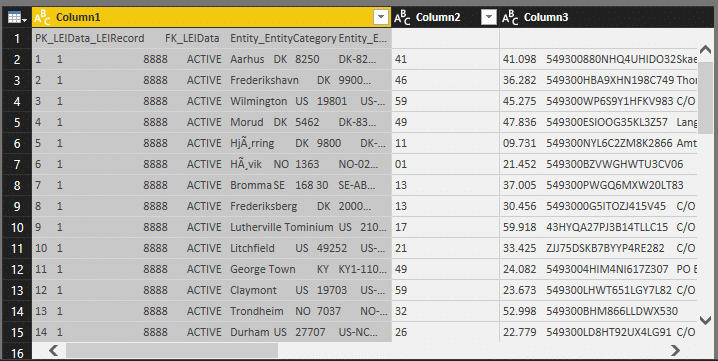Select row number 7

17,164
